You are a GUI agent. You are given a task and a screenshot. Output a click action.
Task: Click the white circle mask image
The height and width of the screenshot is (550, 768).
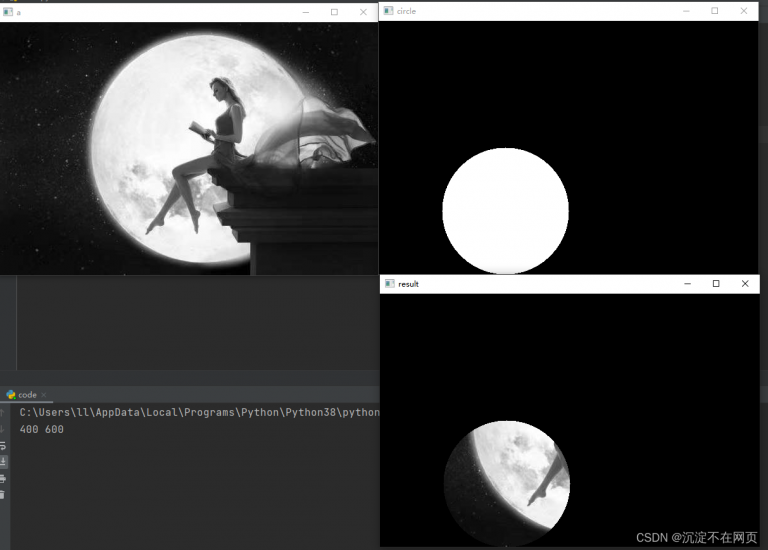click(505, 210)
